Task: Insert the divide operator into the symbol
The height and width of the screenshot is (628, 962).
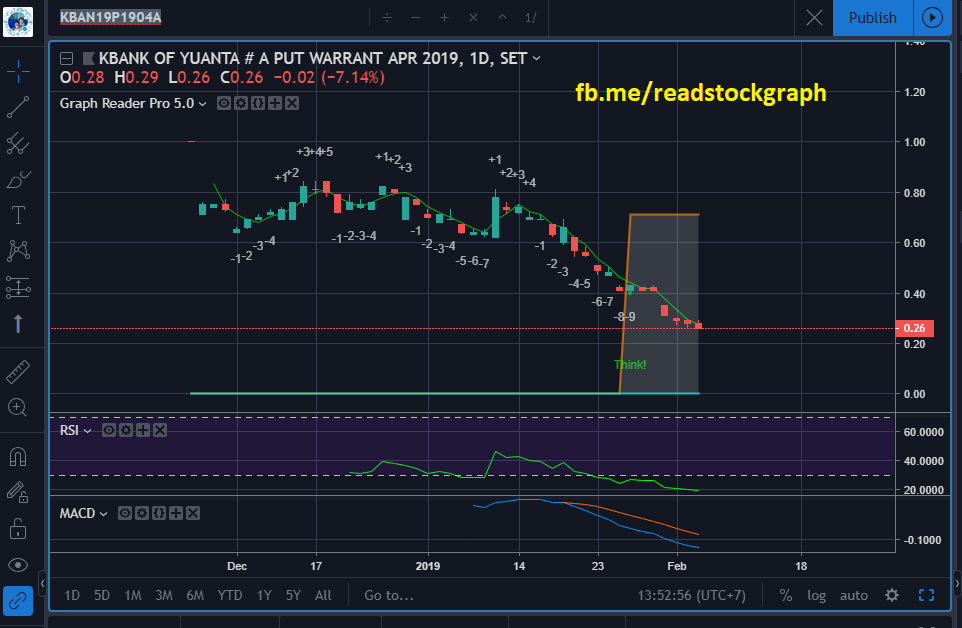Action: [x=387, y=18]
